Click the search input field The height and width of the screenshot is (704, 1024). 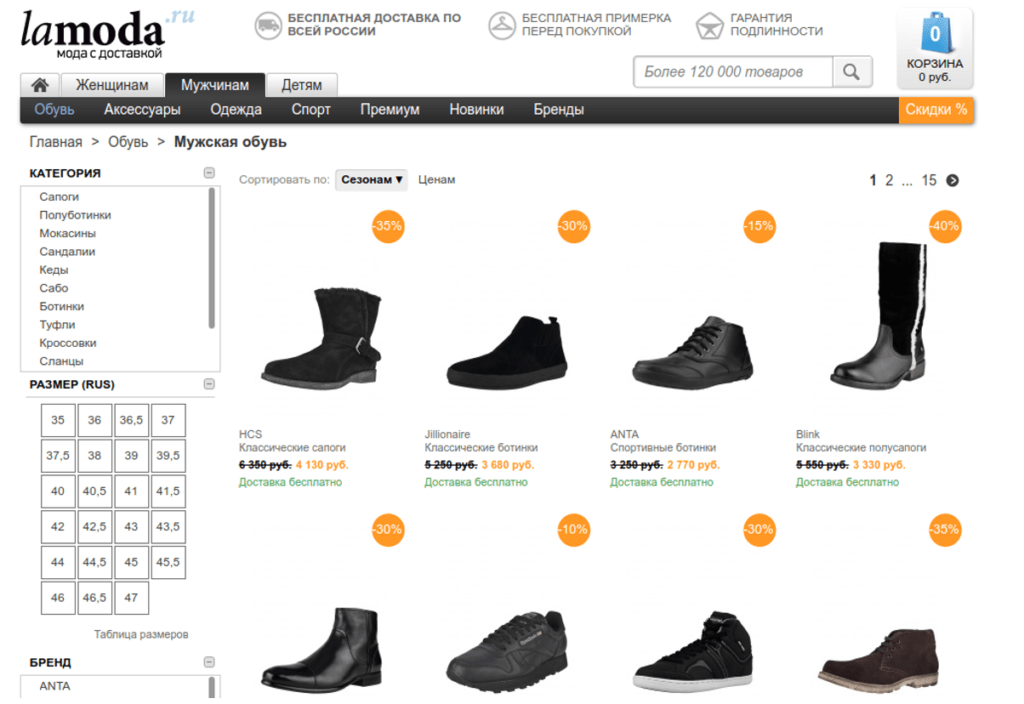coord(734,72)
